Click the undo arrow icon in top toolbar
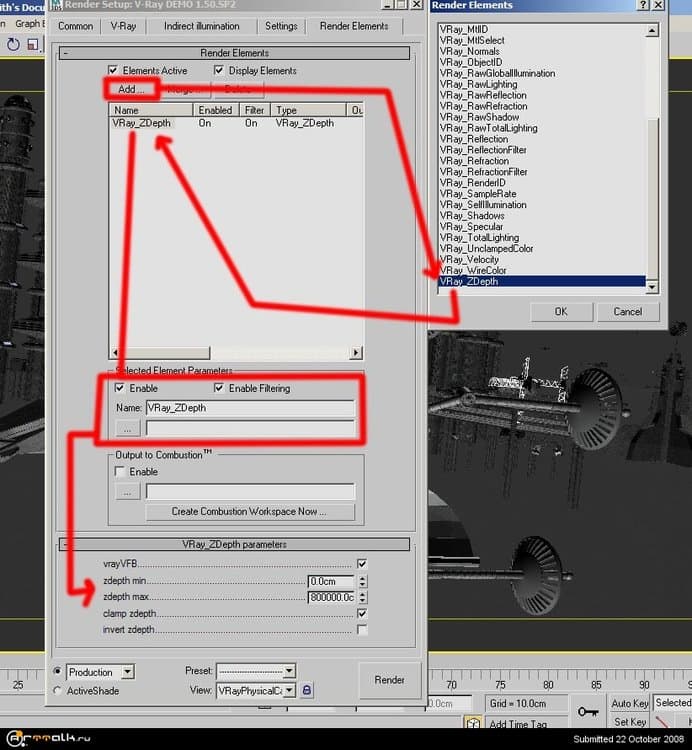 14,44
